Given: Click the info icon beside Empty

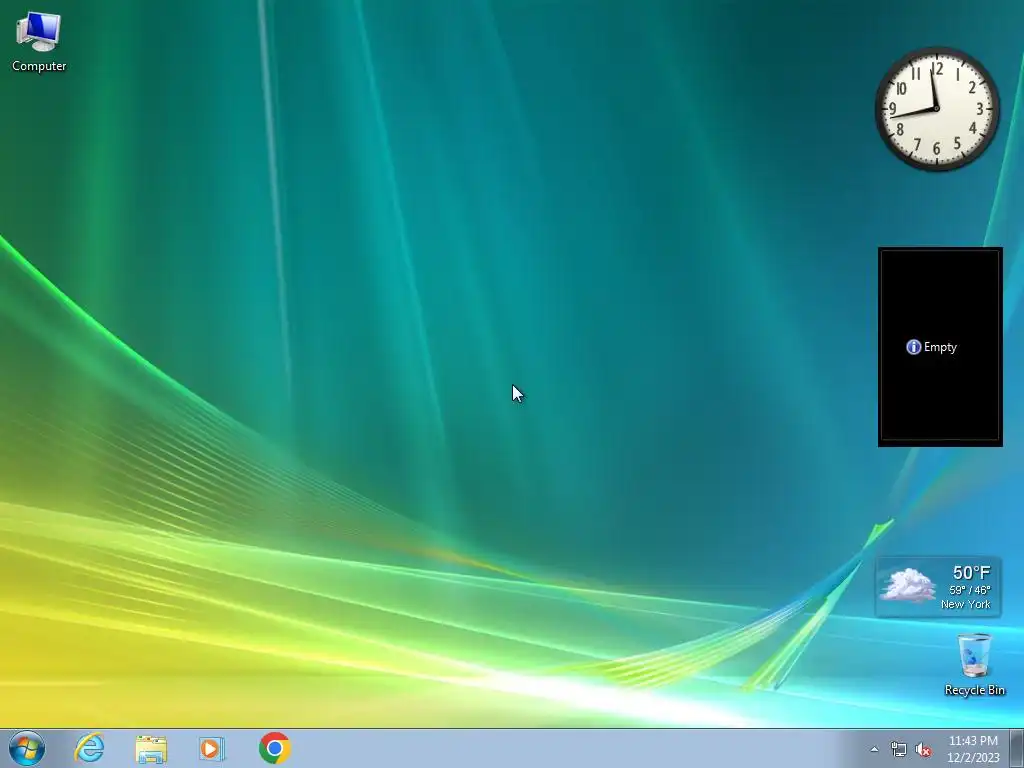Looking at the screenshot, I should coord(914,347).
